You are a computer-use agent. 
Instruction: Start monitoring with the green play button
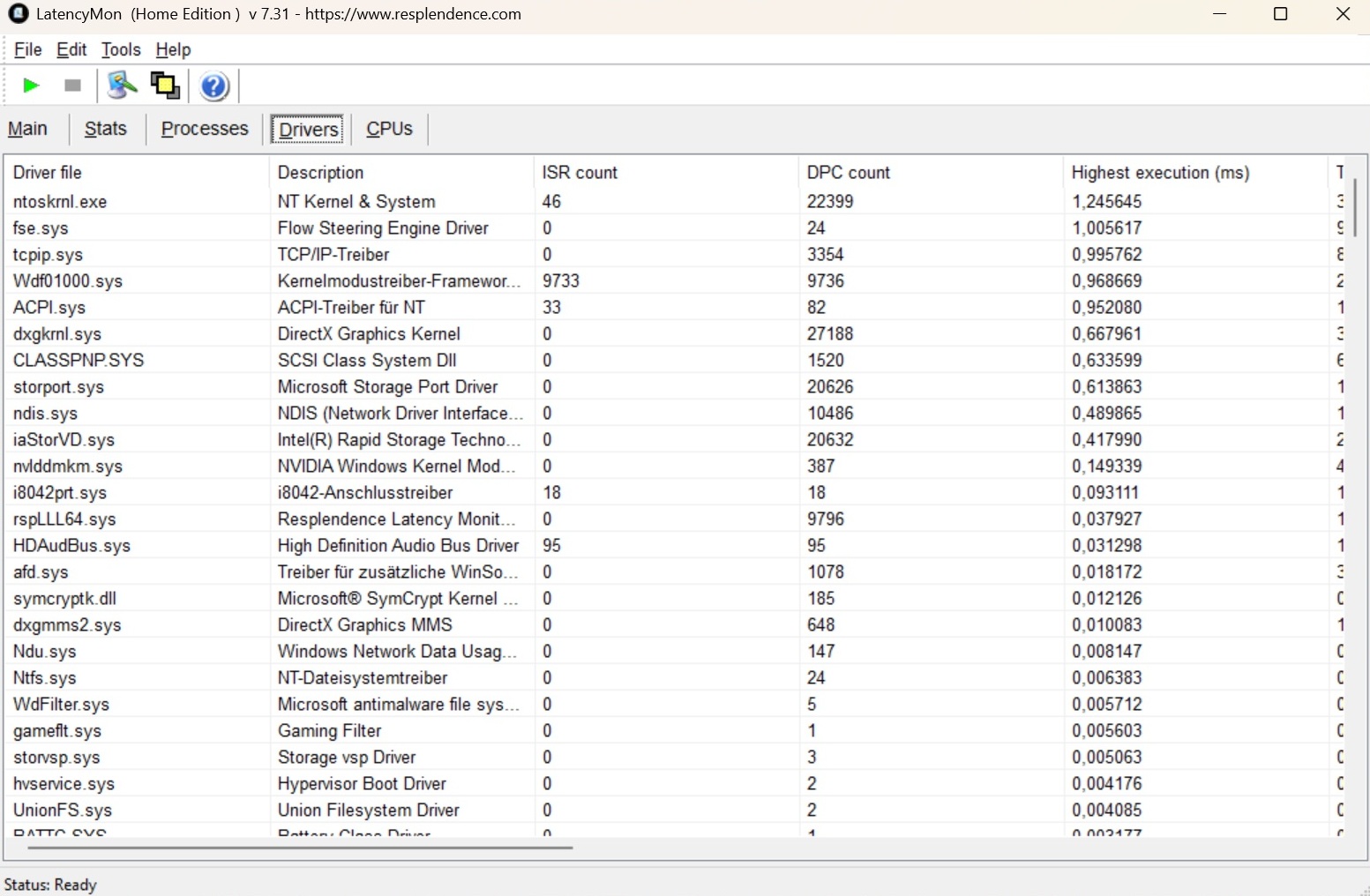(31, 86)
